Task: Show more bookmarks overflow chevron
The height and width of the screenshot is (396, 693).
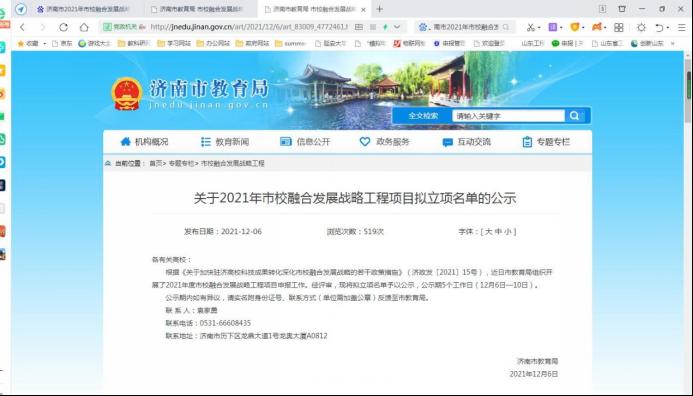Action: click(673, 43)
